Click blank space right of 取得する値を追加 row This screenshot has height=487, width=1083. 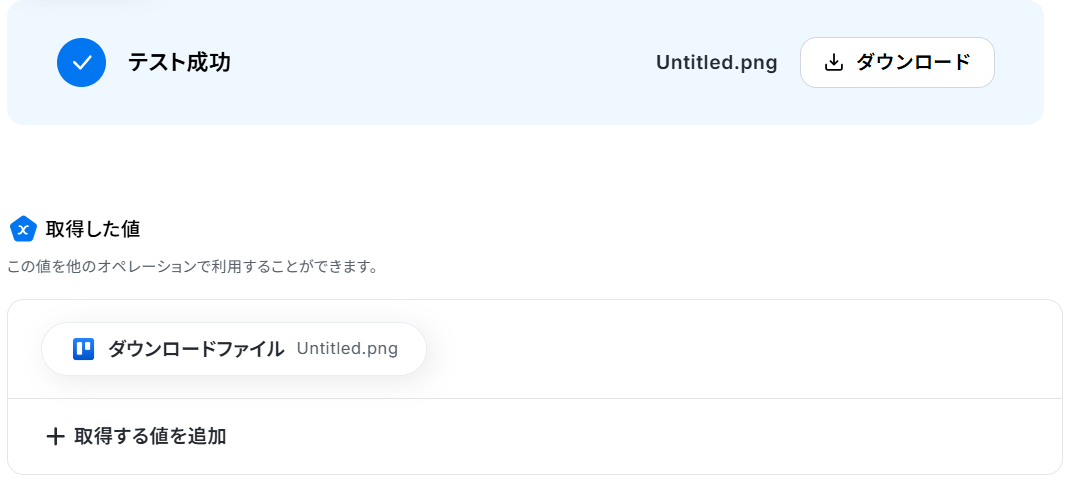pos(642,437)
